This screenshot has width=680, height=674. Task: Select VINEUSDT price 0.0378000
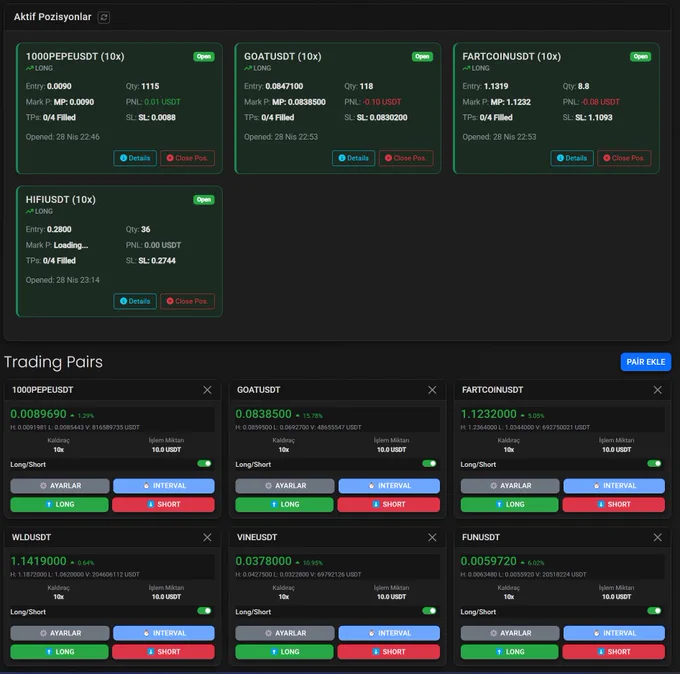(x=263, y=561)
